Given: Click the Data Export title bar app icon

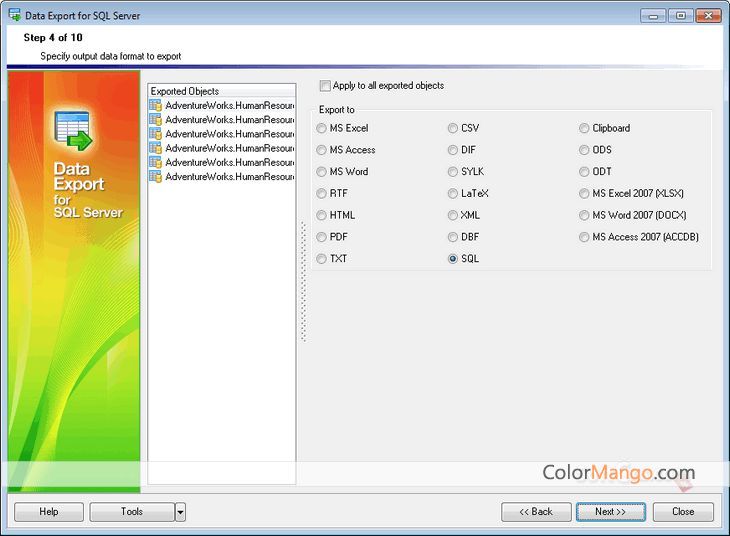Looking at the screenshot, I should tap(14, 15).
